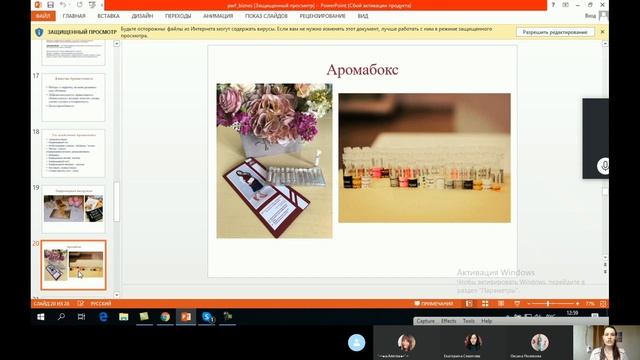Open the Вид ribbon tab
Image resolution: width=640 pixels, height=360 pixels.
(363, 16)
